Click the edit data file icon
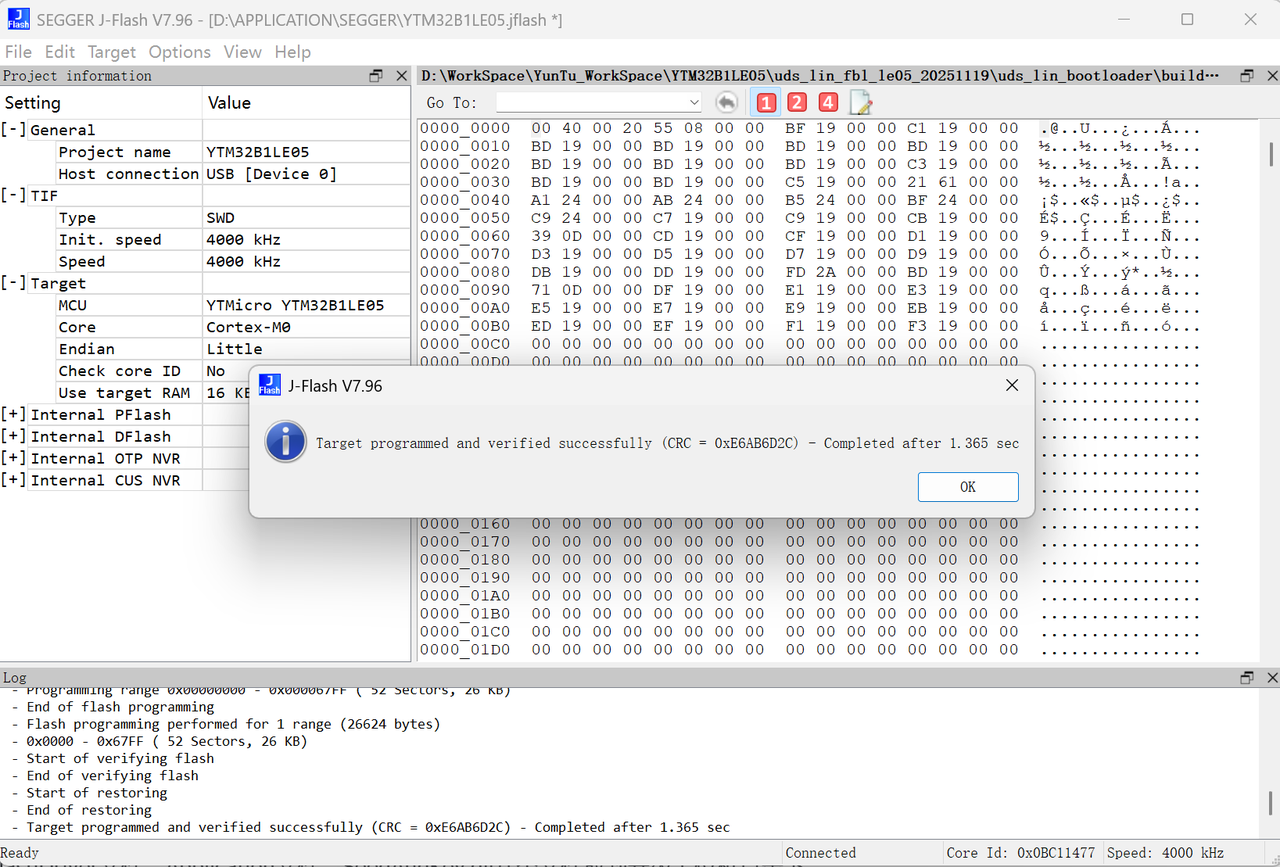This screenshot has height=867, width=1280. (860, 102)
